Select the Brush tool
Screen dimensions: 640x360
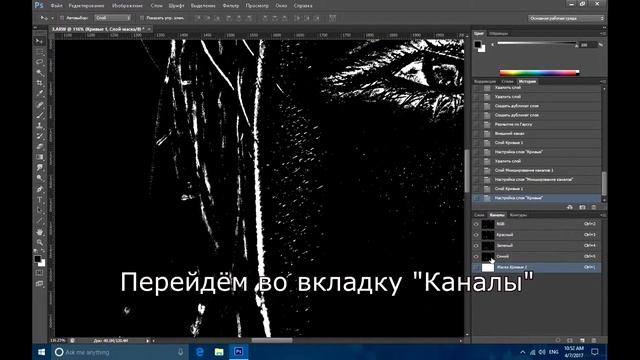(x=40, y=115)
